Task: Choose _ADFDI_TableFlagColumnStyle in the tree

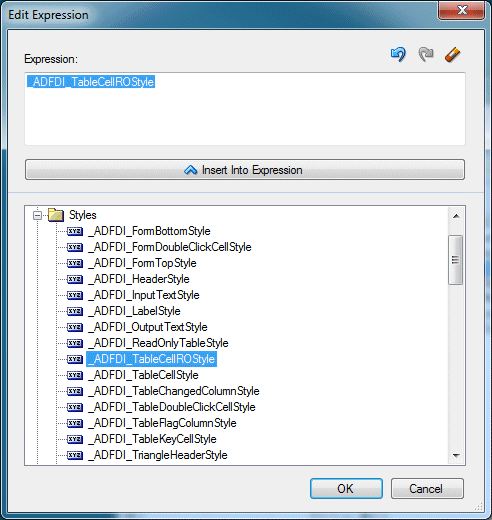Action: pos(162,423)
